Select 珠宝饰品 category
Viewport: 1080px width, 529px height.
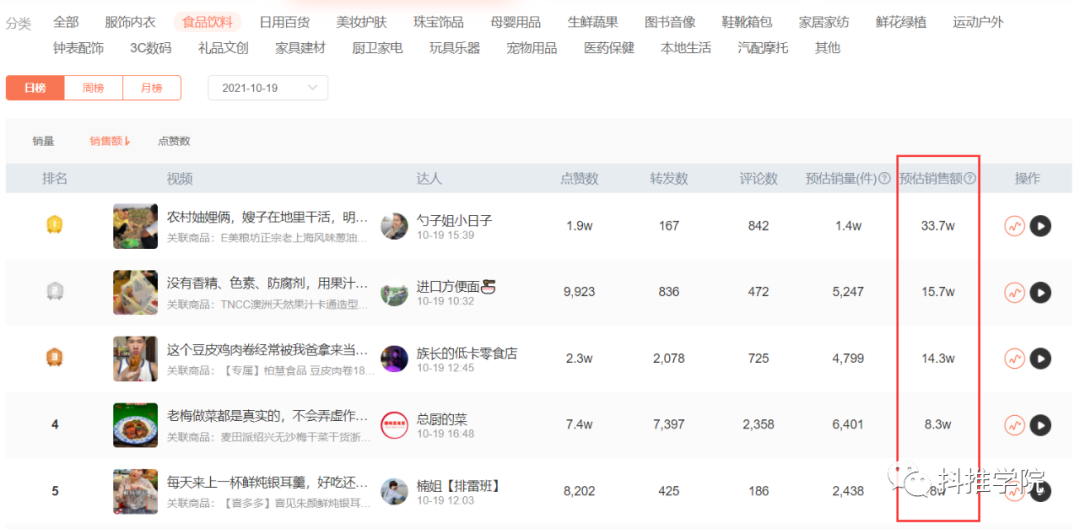tap(439, 22)
